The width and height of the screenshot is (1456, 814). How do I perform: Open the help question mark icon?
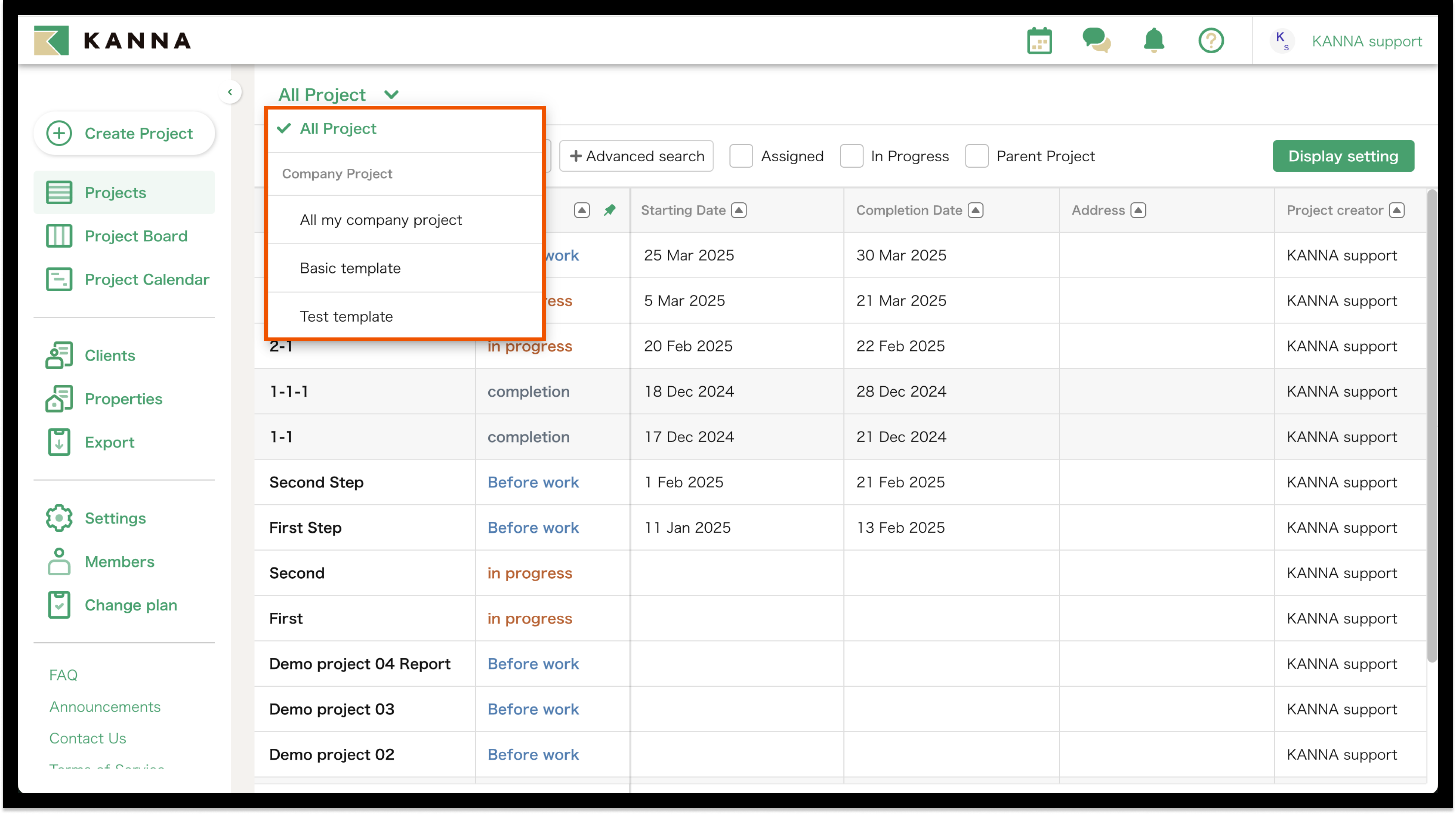click(x=1211, y=41)
